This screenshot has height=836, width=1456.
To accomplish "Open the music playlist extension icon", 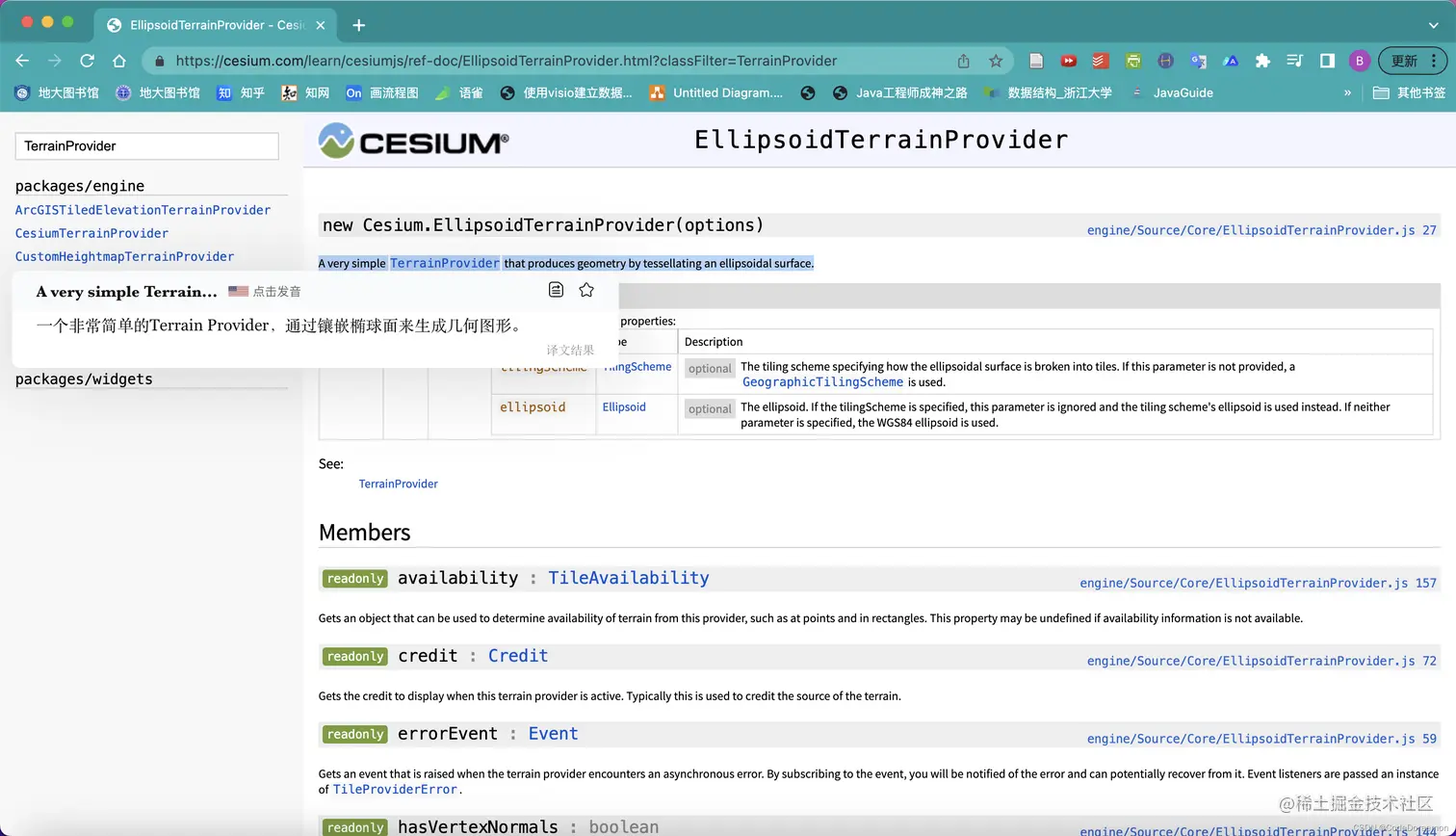I will coord(1294,60).
